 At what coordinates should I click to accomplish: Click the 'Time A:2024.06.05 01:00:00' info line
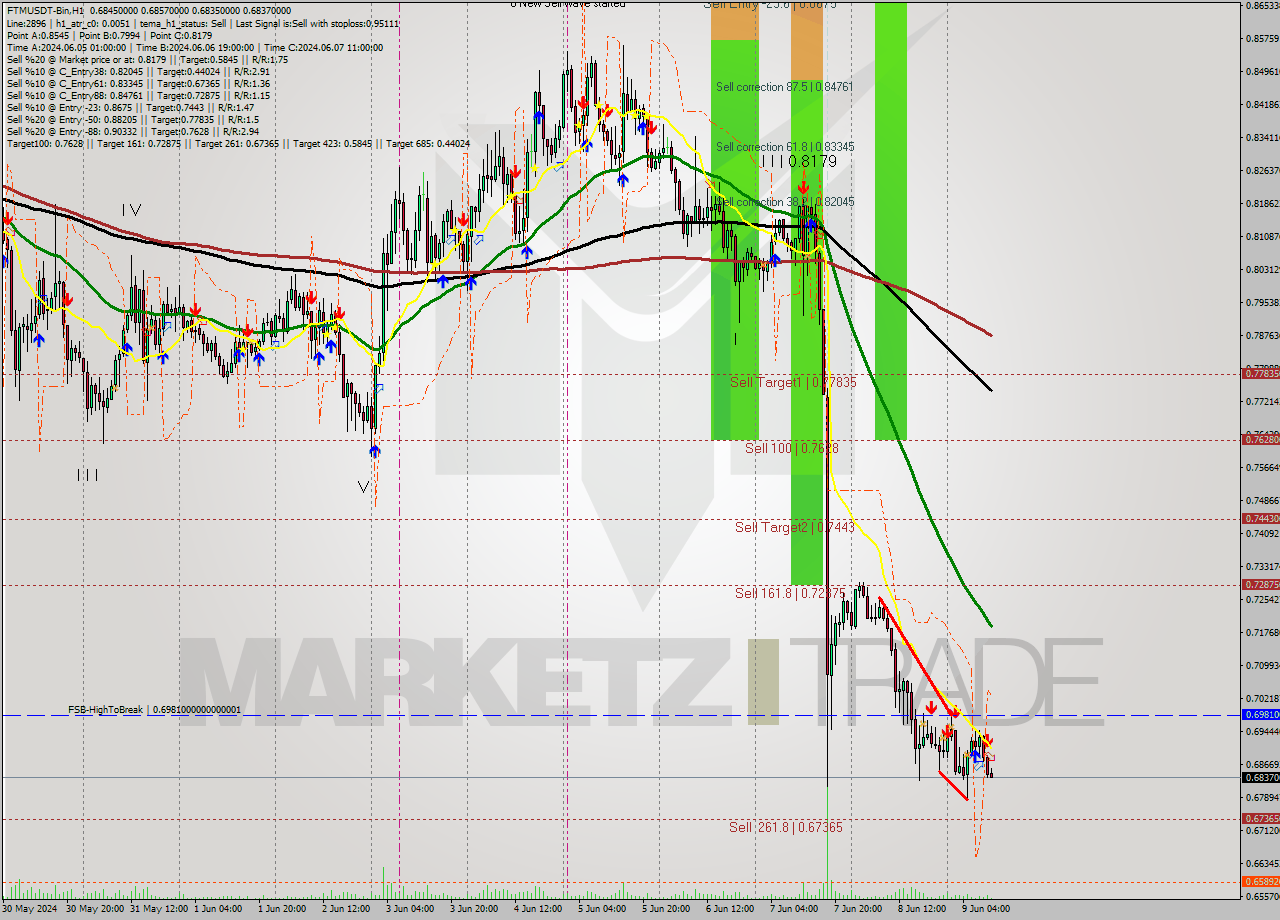[x=195, y=47]
